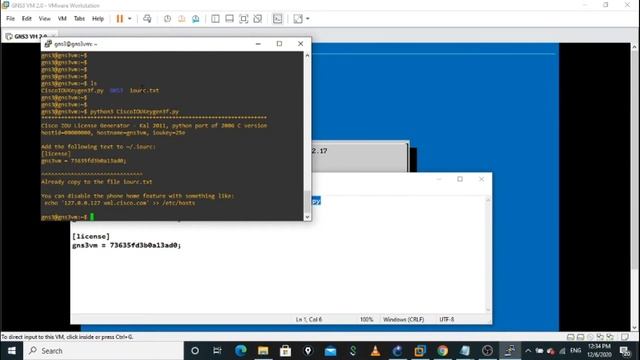Viewport: 640px width, 360px height.
Task: Open the Tabs menu
Action: pyautogui.click(x=79, y=19)
